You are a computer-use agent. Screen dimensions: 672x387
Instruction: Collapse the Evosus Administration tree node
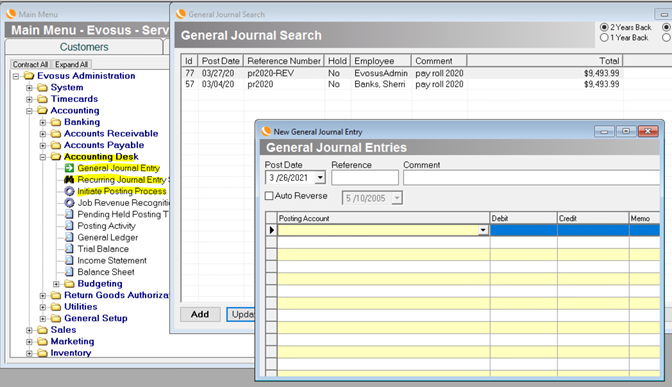coord(16,76)
